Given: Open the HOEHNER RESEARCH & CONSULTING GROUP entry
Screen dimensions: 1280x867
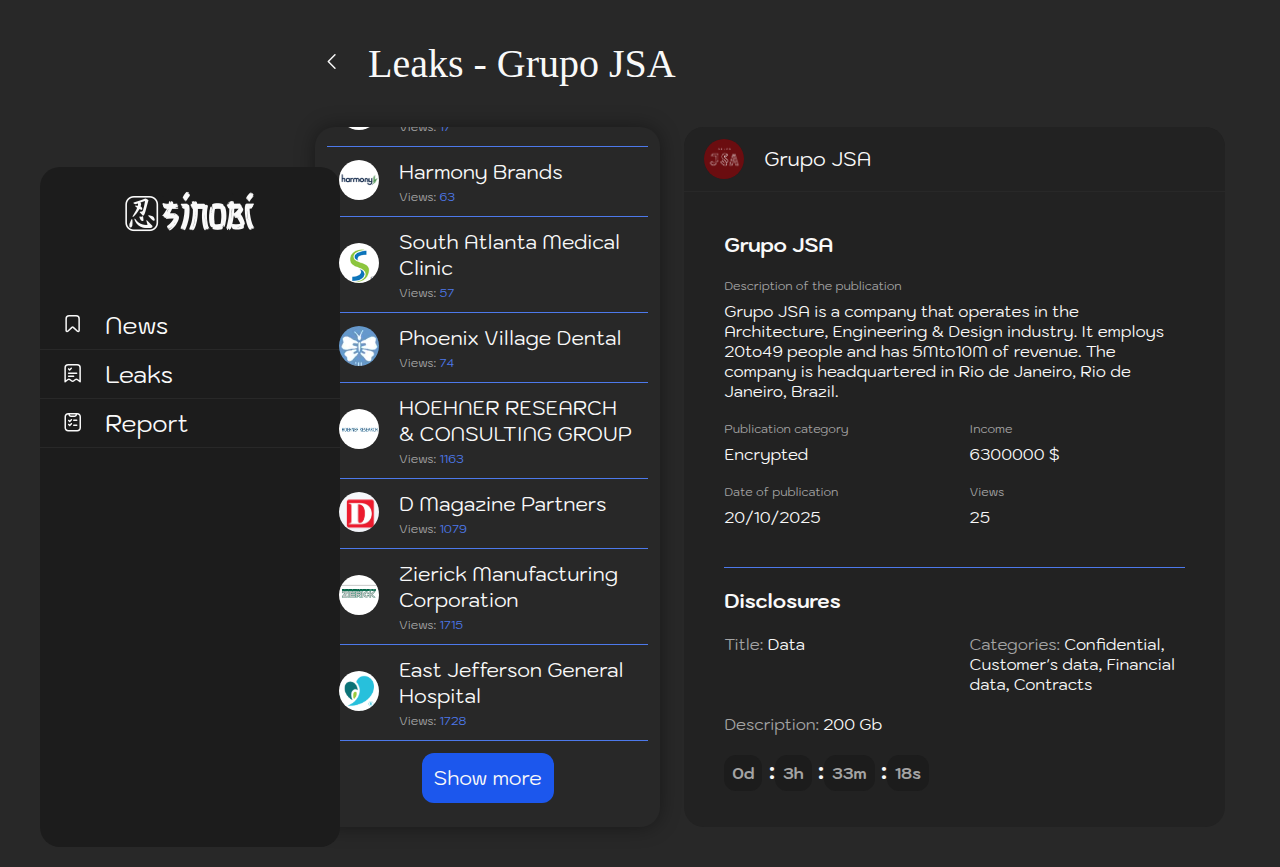Looking at the screenshot, I should (515, 421).
